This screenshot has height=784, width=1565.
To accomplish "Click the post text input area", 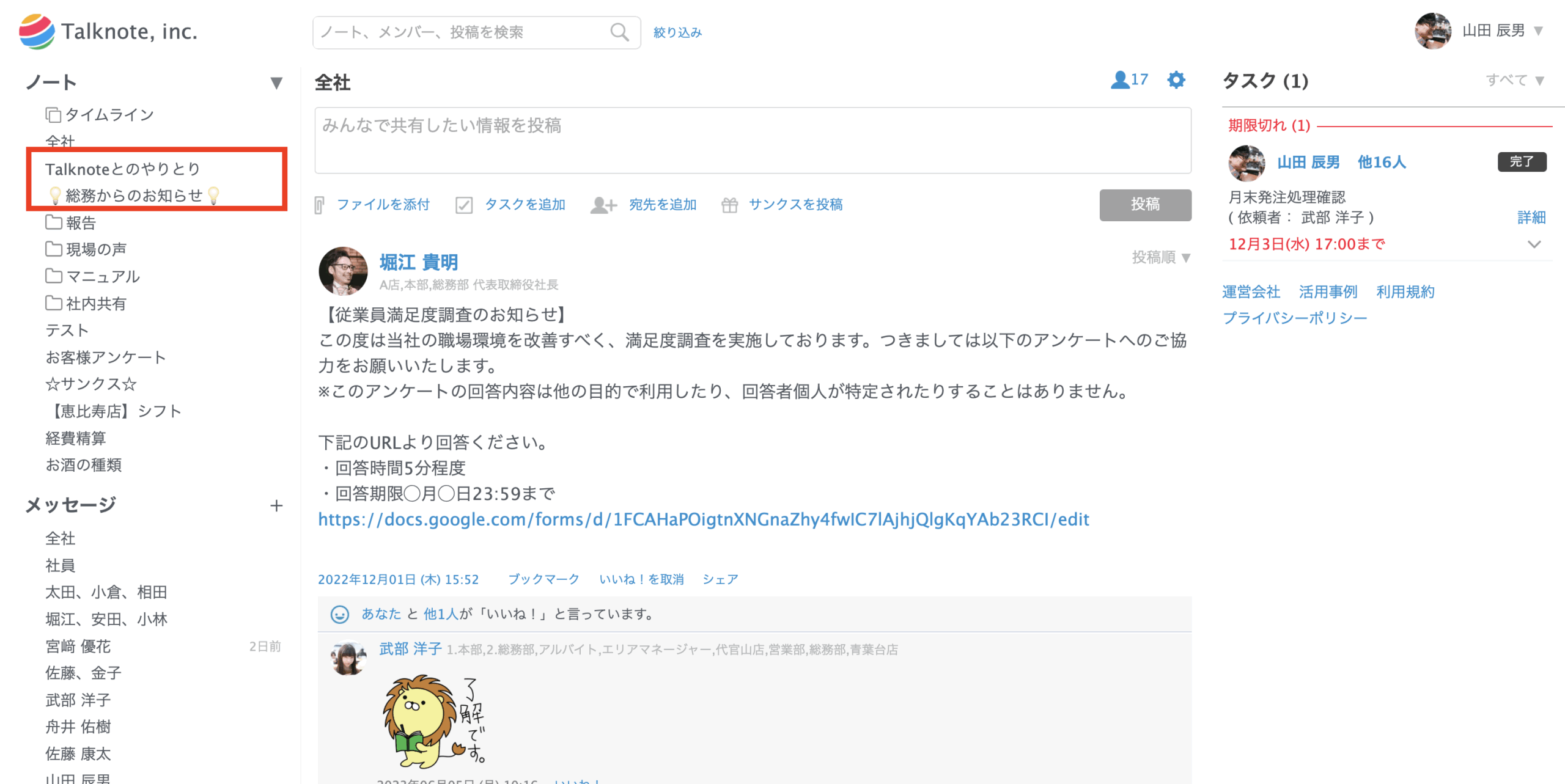I will click(752, 141).
